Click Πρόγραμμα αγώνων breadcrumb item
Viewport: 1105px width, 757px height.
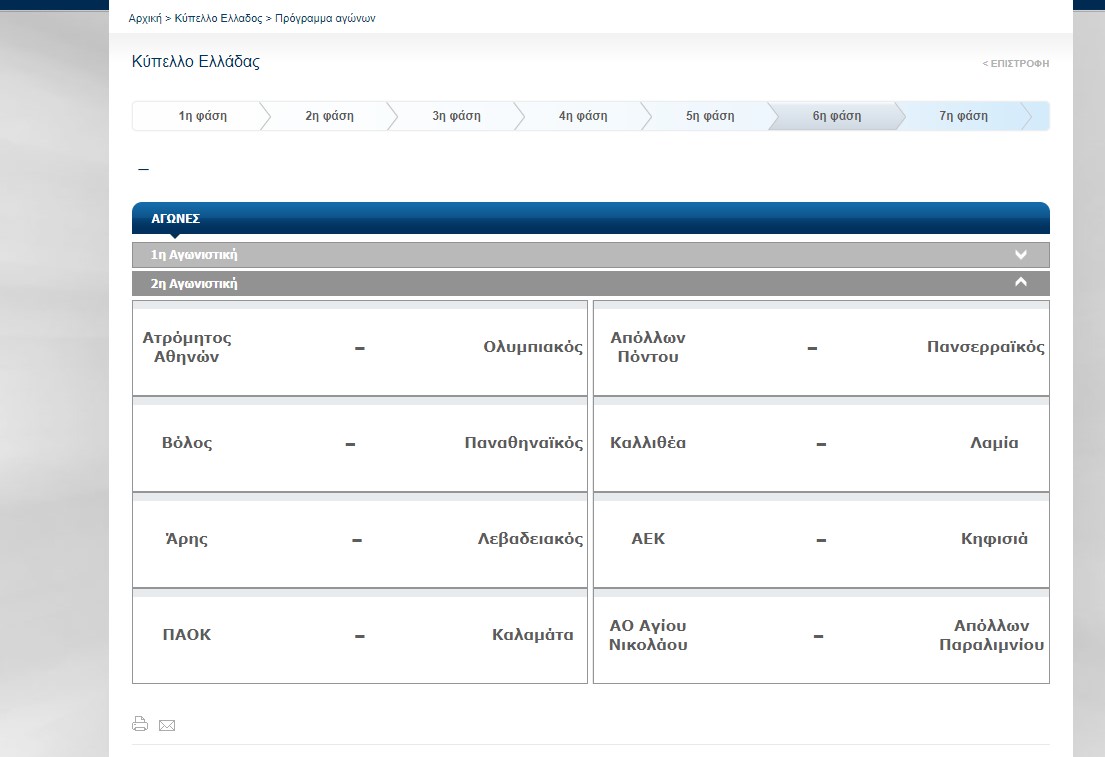325,18
